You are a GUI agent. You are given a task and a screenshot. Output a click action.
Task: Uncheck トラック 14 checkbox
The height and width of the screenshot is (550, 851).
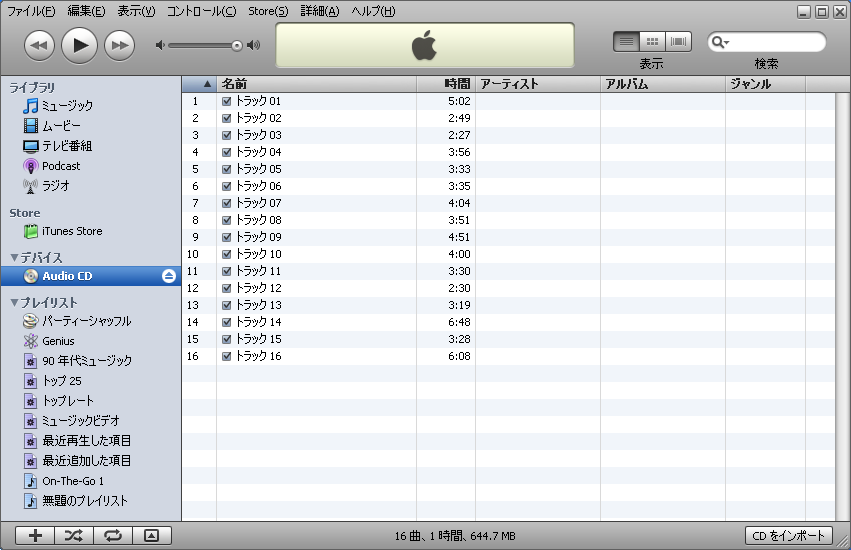coord(227,322)
